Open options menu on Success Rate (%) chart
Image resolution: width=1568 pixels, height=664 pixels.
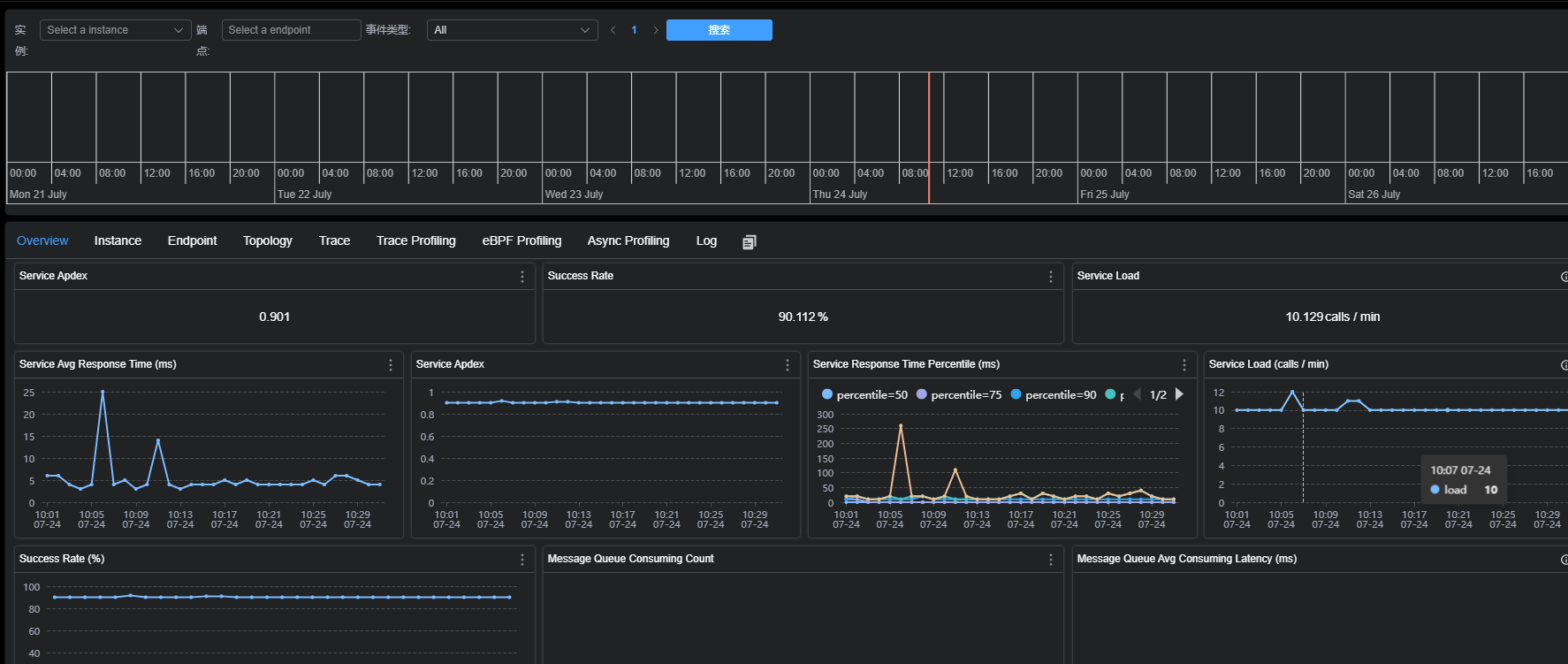point(522,560)
